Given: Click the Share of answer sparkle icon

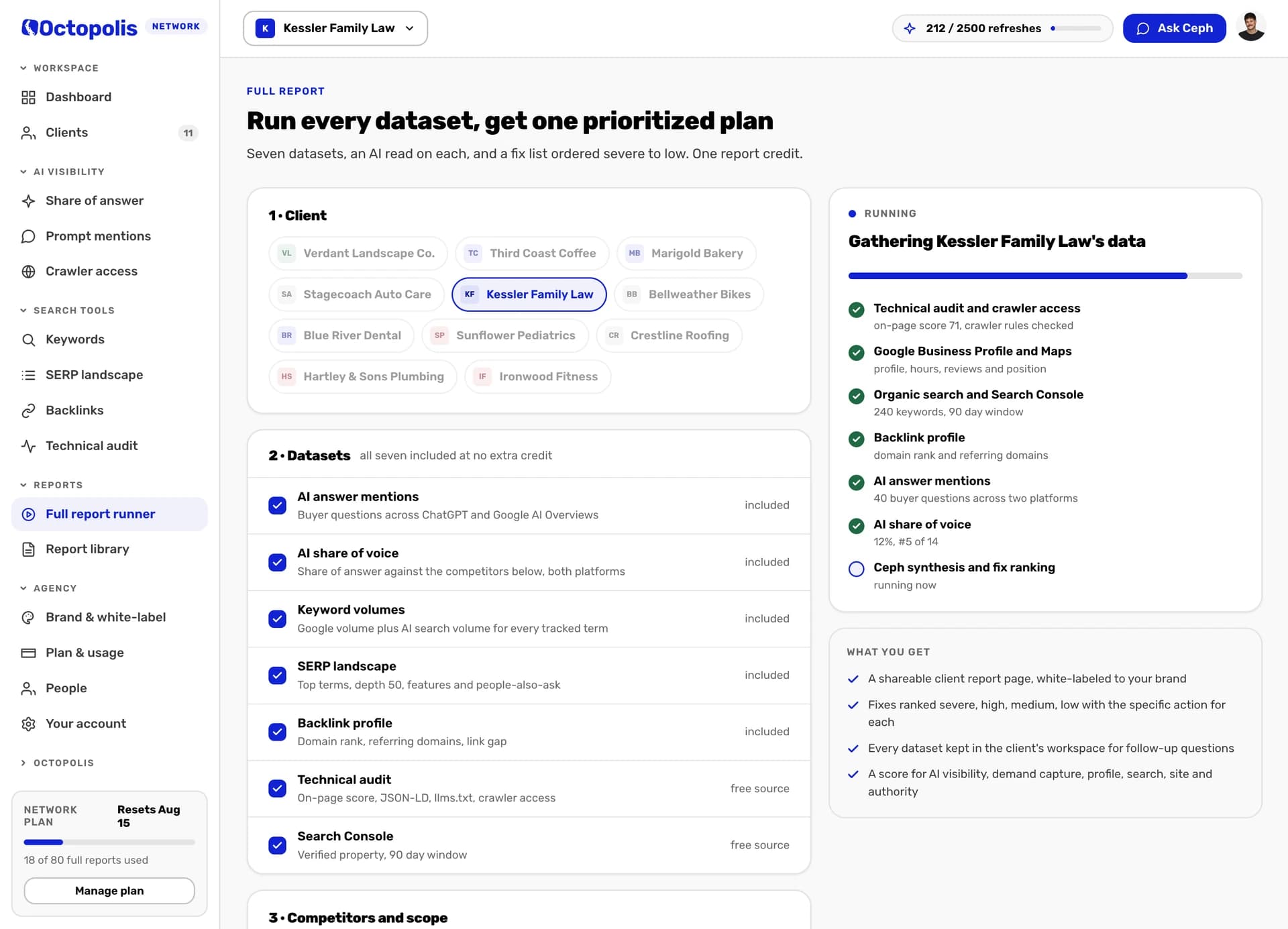Looking at the screenshot, I should coord(28,201).
